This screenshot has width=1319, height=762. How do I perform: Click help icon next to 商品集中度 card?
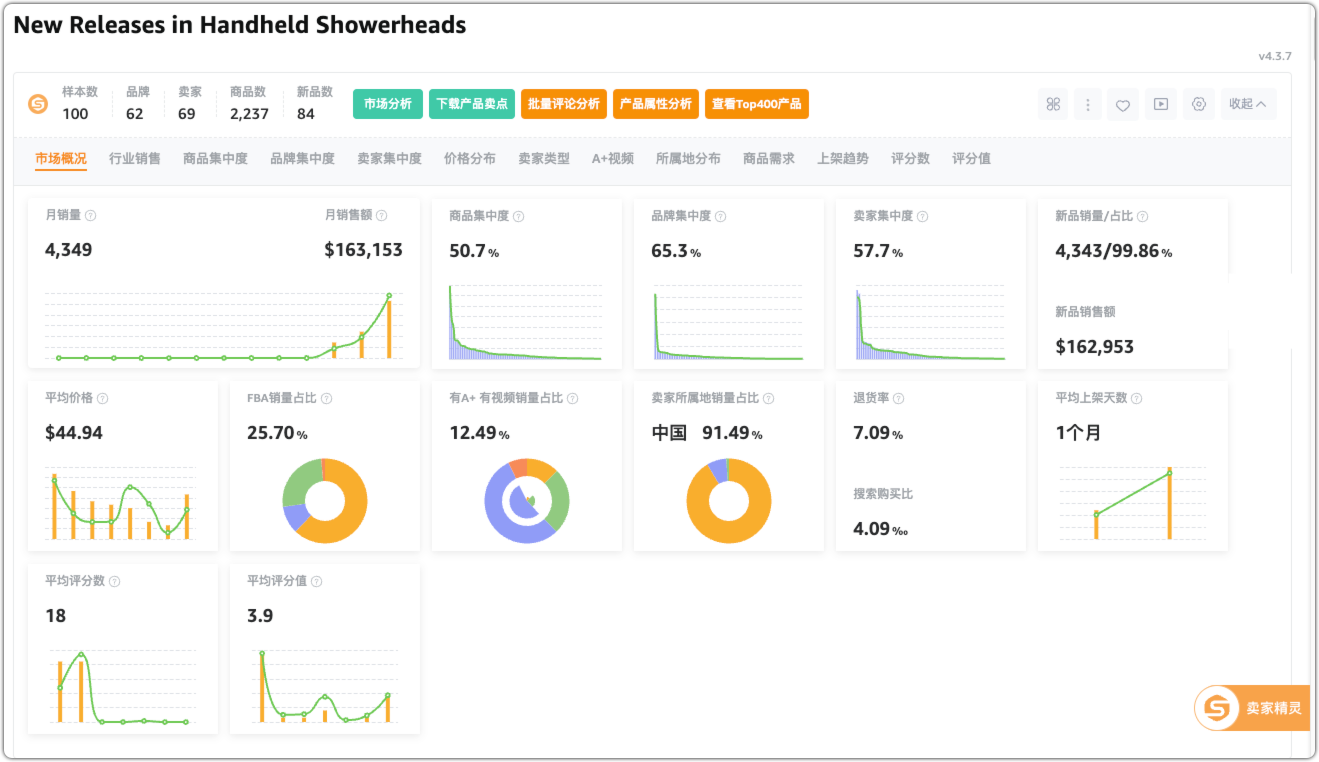pos(519,216)
